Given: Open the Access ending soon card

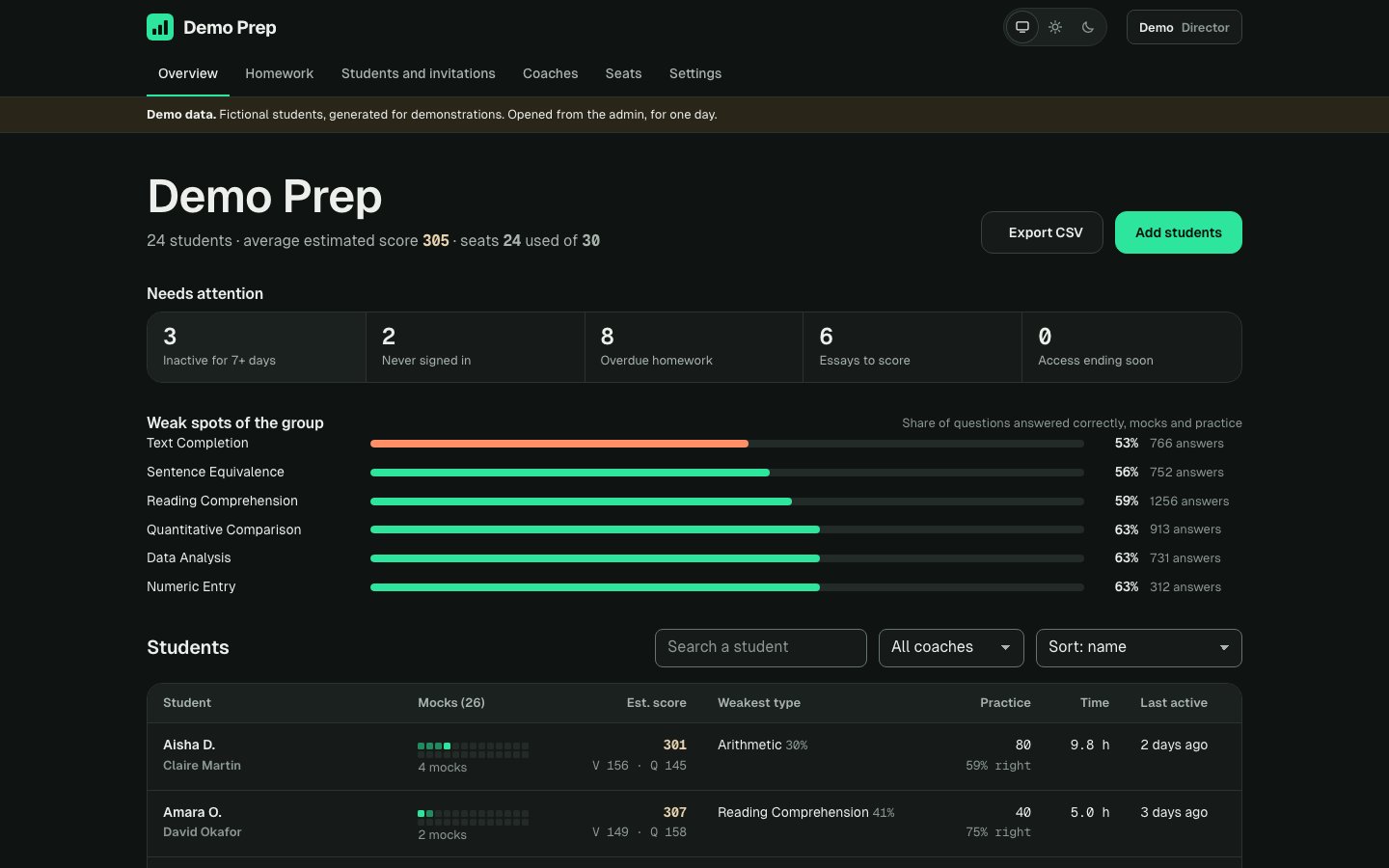Looking at the screenshot, I should (1131, 347).
